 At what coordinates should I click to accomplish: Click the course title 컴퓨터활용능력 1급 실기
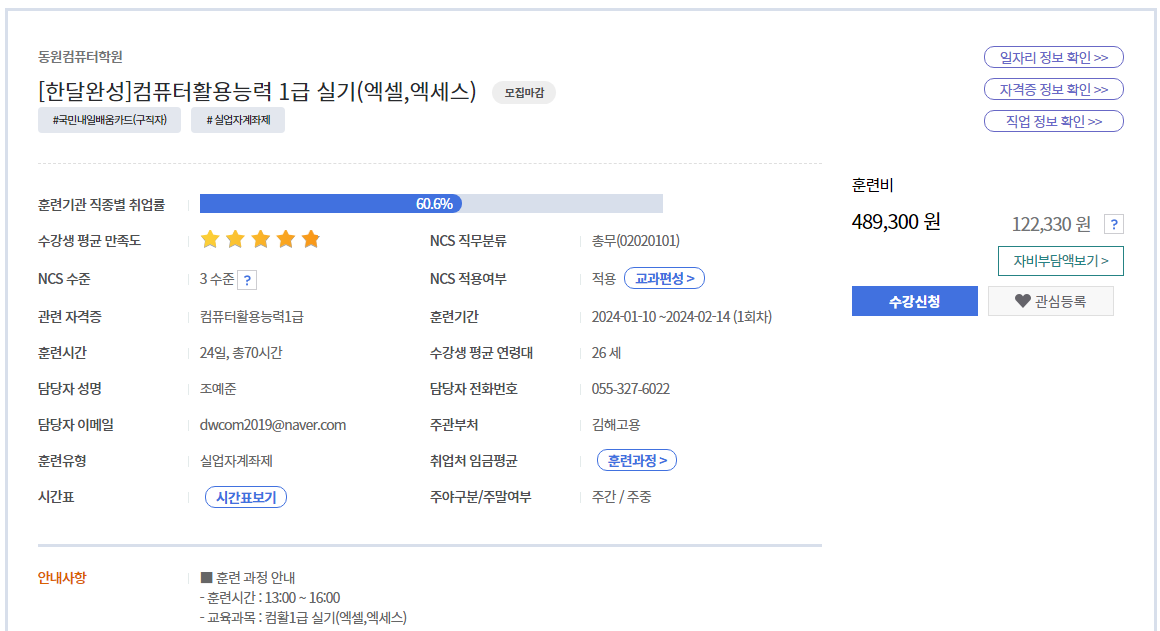(257, 92)
